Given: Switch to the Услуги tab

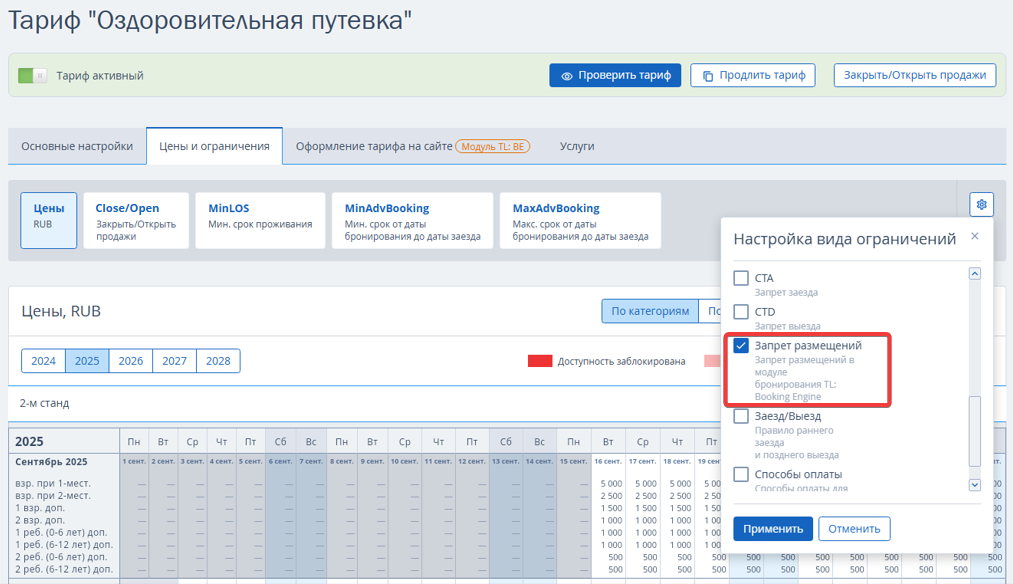Looking at the screenshot, I should point(577,146).
